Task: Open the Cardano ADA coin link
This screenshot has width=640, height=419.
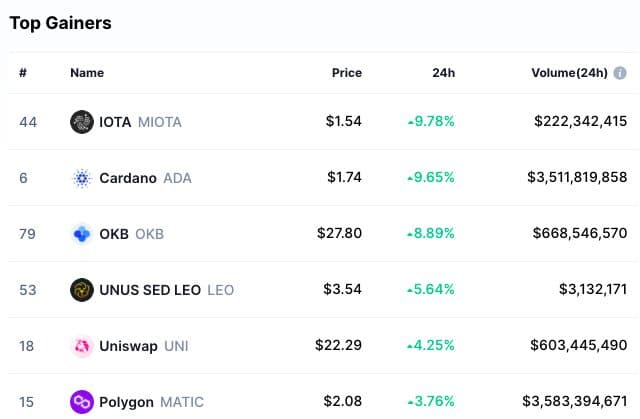Action: tap(145, 178)
